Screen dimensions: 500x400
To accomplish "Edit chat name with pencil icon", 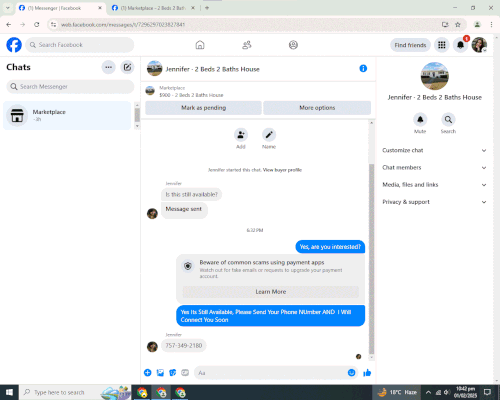I will pos(269,135).
